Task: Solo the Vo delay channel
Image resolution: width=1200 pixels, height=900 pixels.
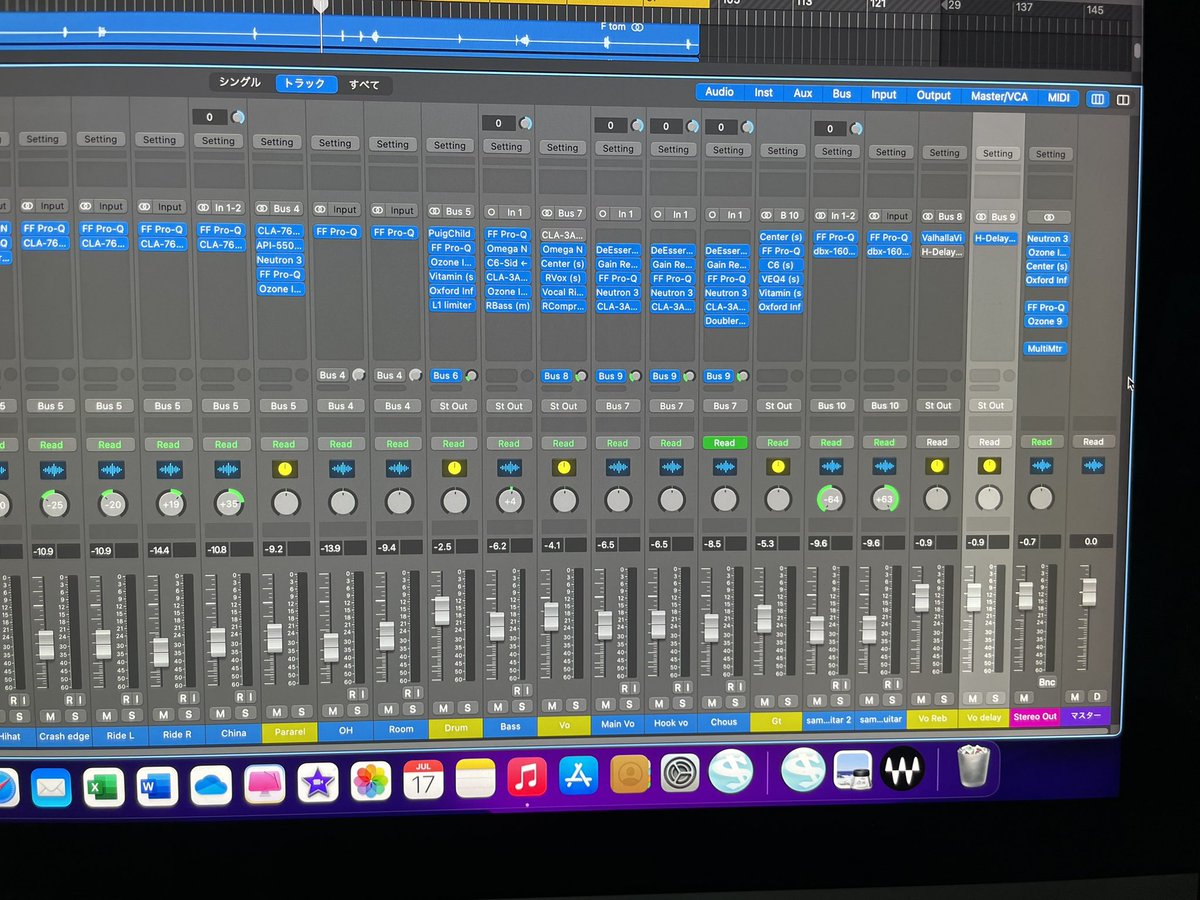Action: (995, 699)
